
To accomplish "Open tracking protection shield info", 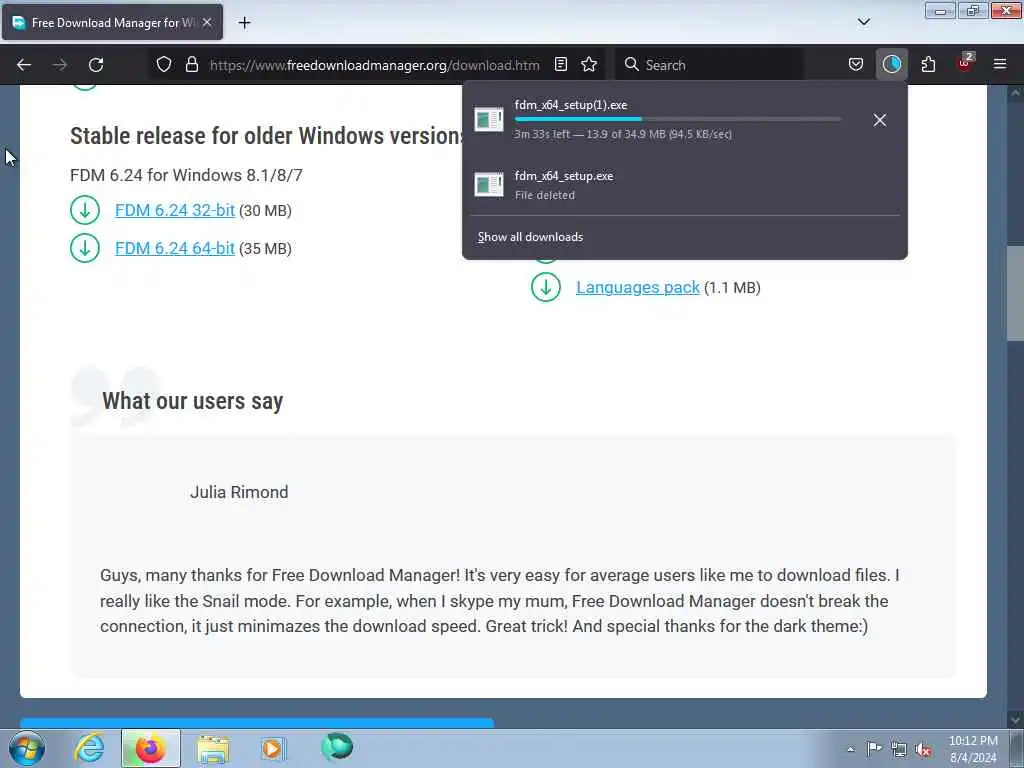I will tap(164, 65).
